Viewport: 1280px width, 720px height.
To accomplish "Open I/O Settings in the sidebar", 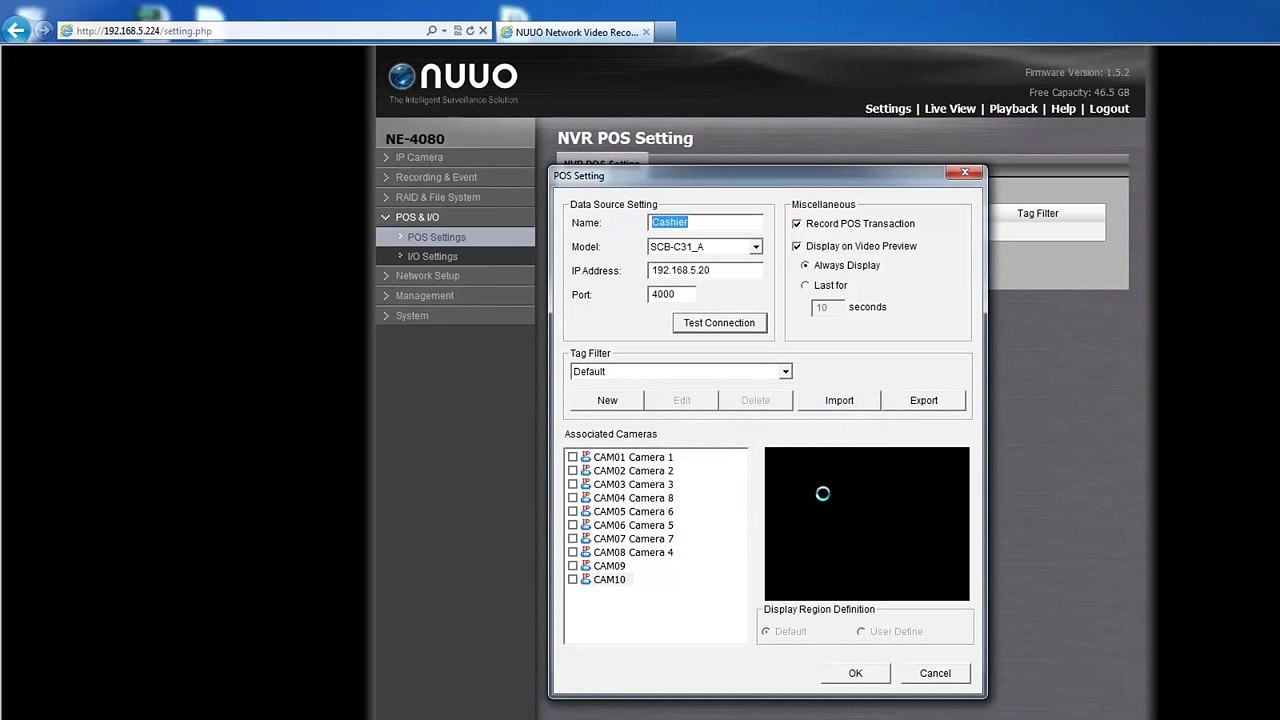I will (455, 256).
